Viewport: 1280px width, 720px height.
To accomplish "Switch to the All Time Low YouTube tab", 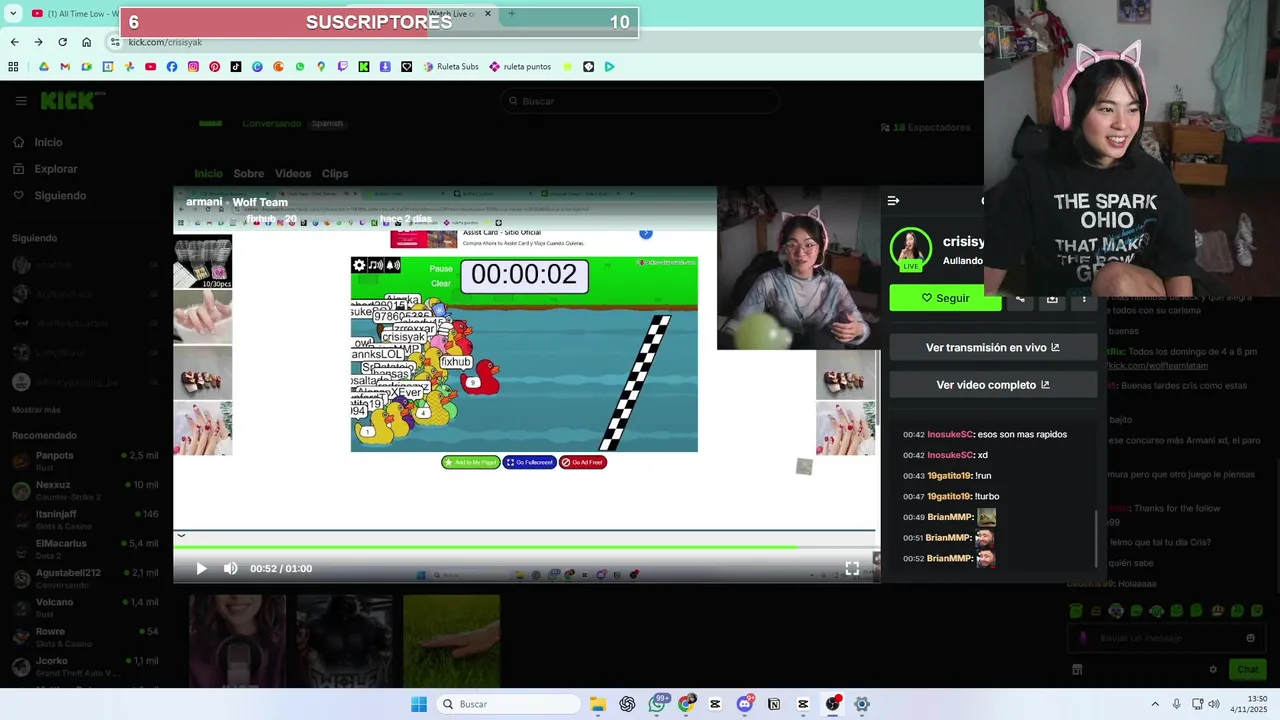I will tap(75, 13).
